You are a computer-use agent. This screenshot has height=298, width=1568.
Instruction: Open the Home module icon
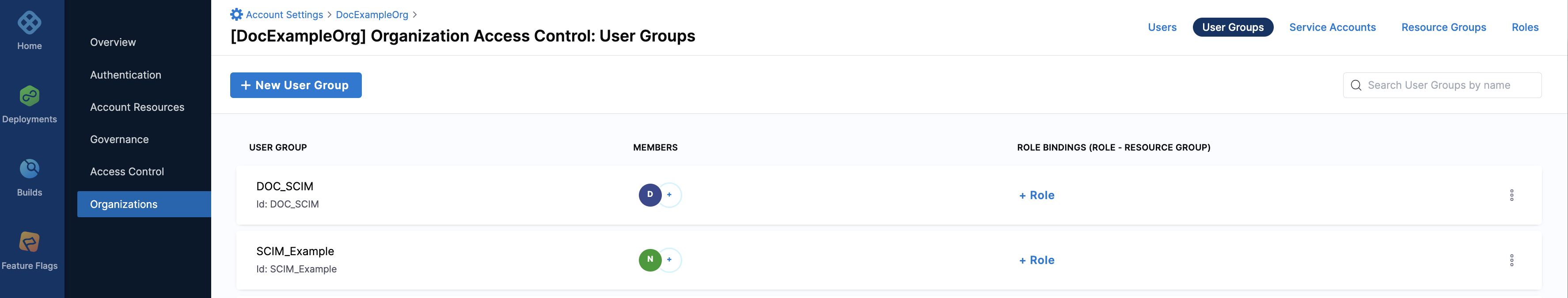click(x=29, y=23)
